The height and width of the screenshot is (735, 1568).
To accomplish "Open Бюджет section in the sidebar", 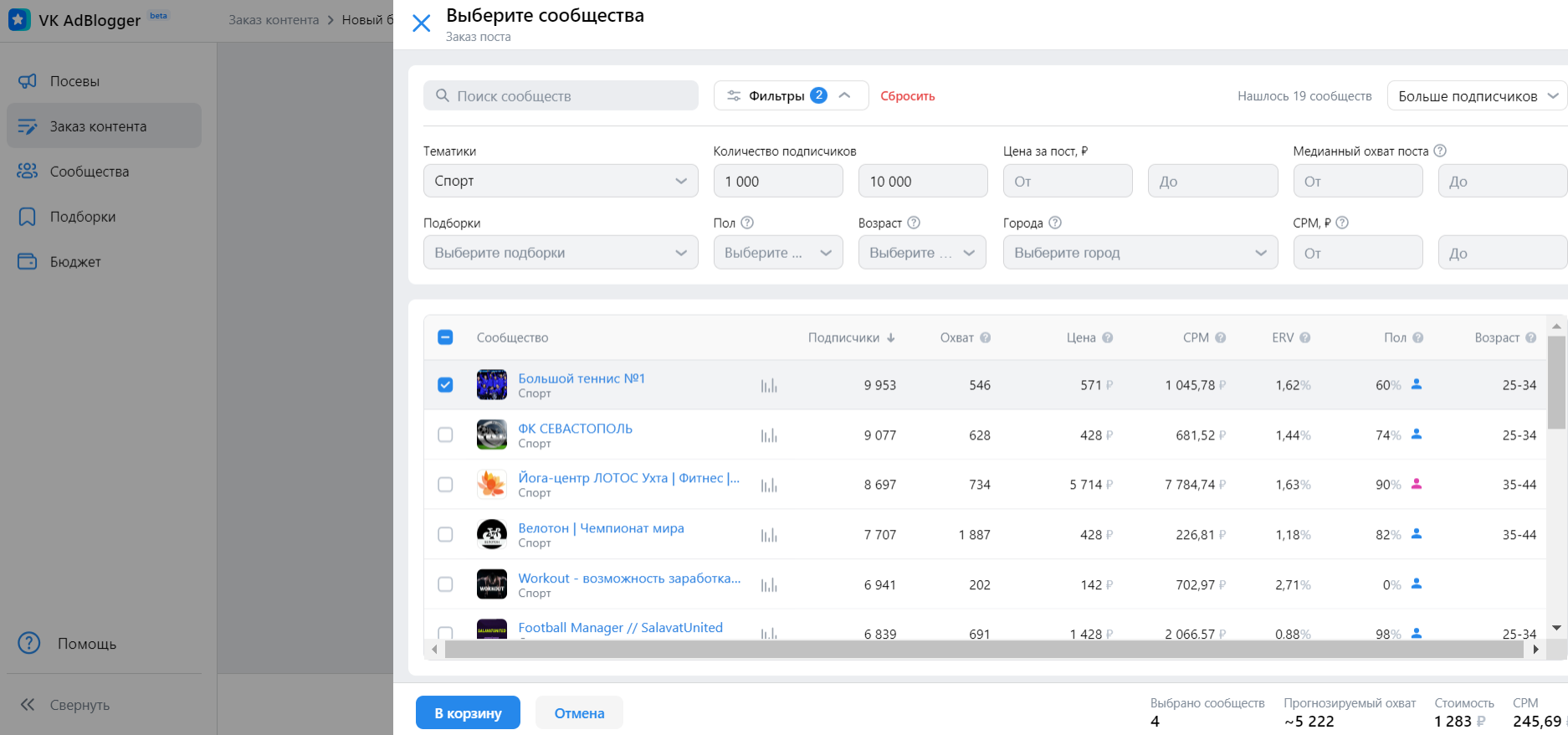I will [75, 262].
